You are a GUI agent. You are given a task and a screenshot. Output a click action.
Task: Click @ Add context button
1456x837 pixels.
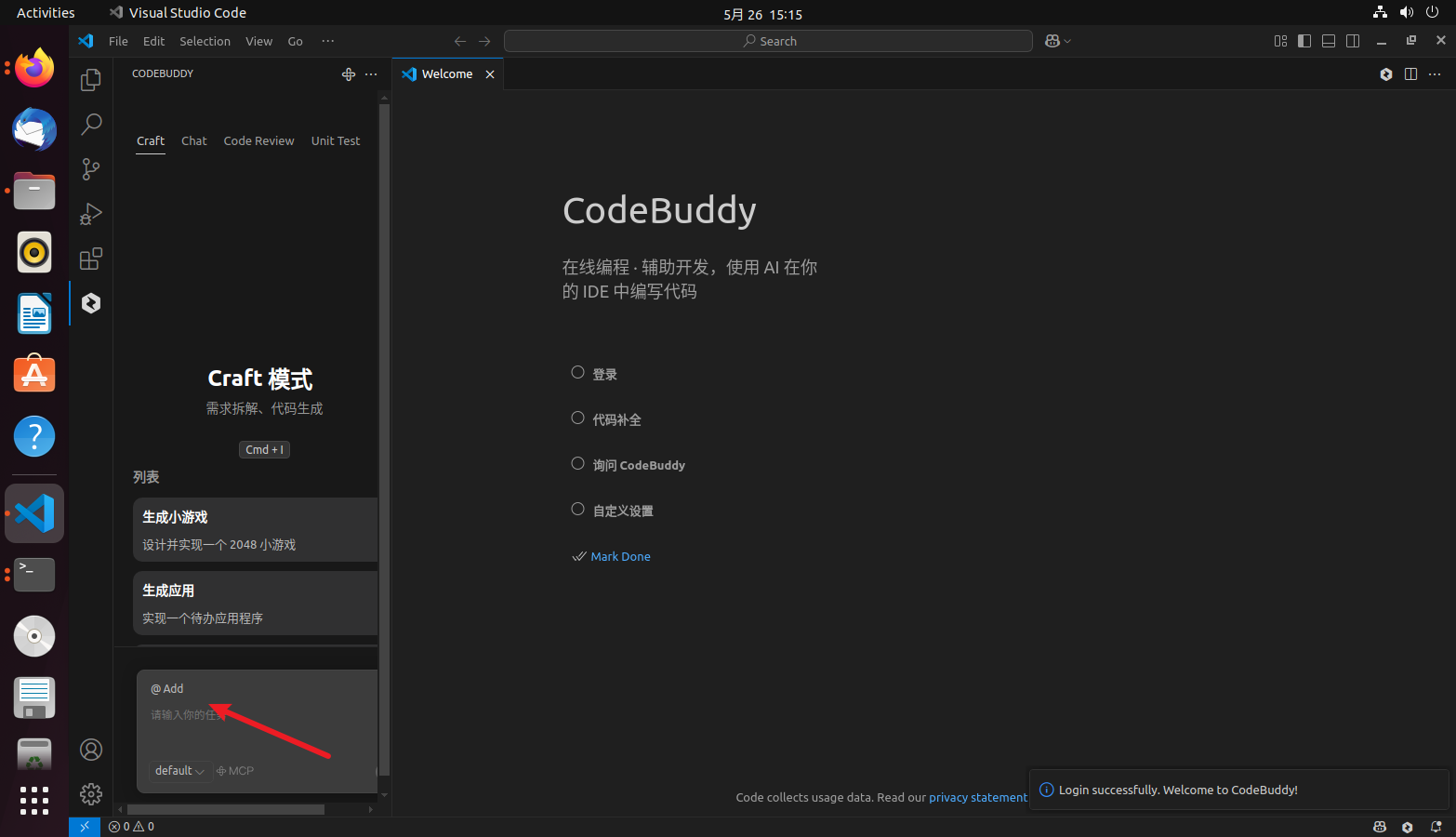tap(167, 689)
